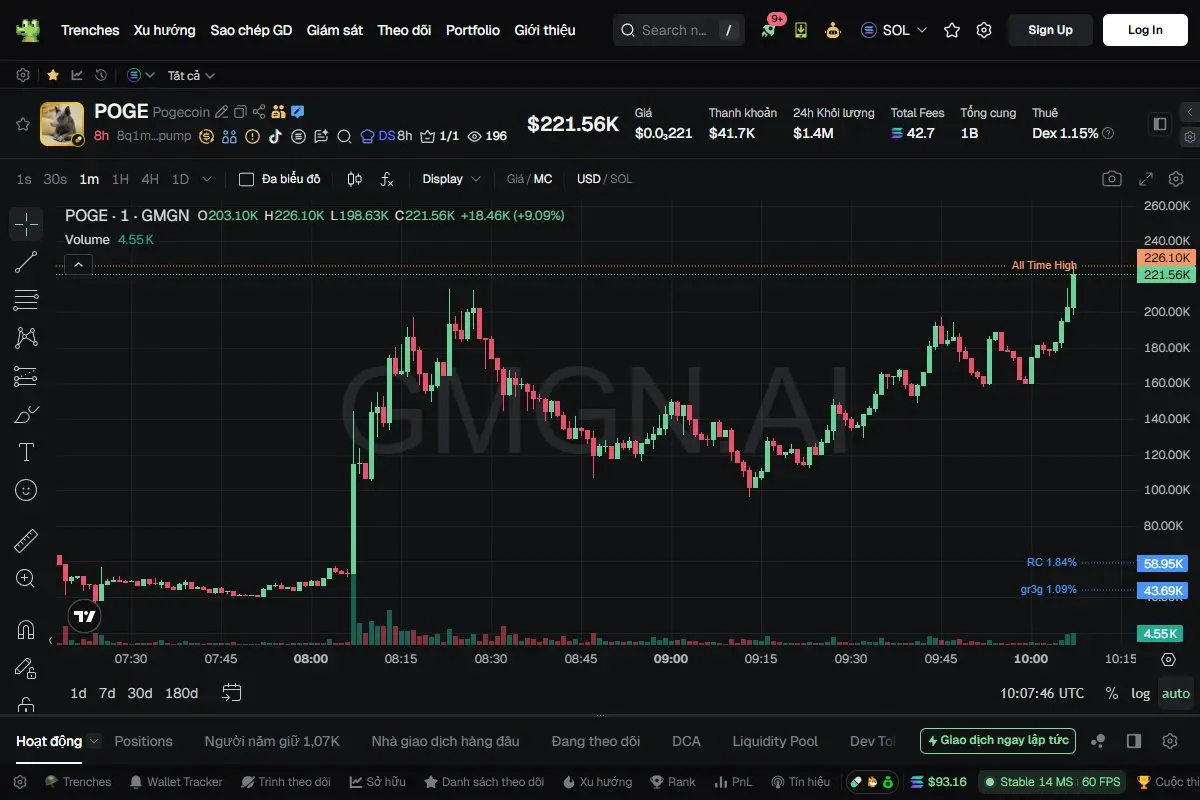The image size is (1200, 800).
Task: Select the crosshair cursor tool
Action: [26, 224]
